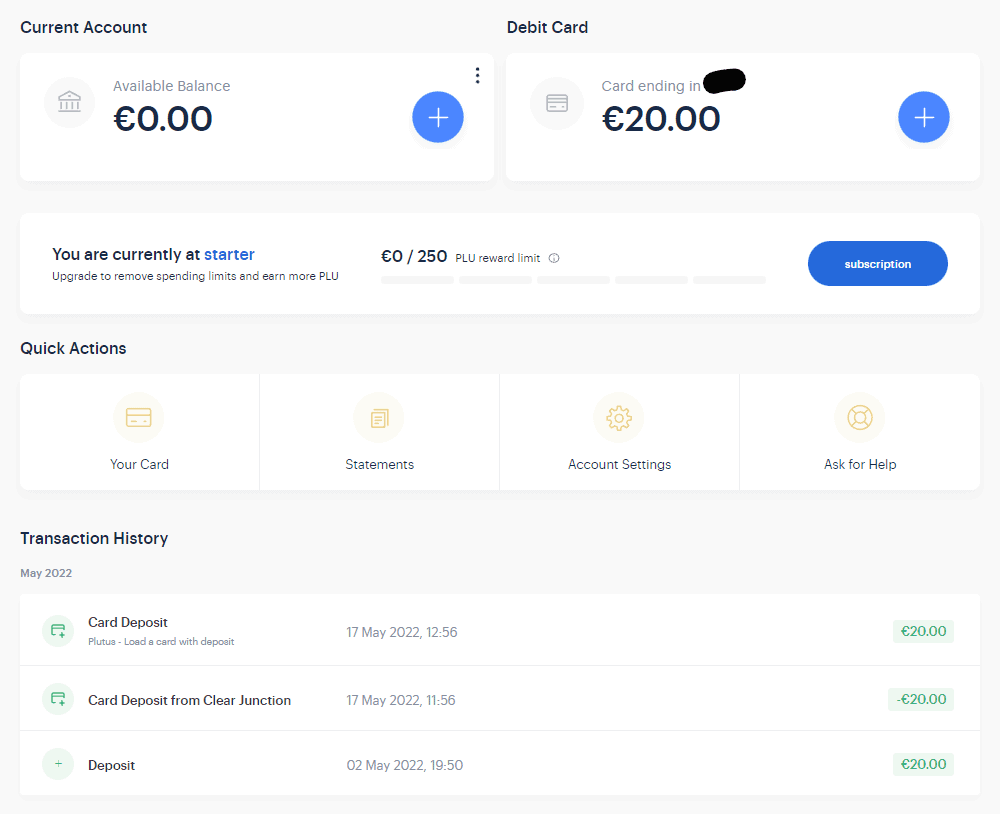This screenshot has width=1000, height=814.
Task: Click the card icon beside Card ending in
Action: pyautogui.click(x=557, y=103)
